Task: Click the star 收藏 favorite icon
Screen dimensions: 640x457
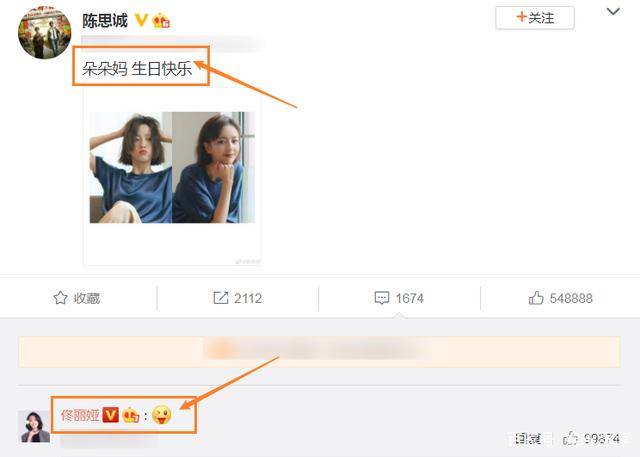Action: (60, 298)
